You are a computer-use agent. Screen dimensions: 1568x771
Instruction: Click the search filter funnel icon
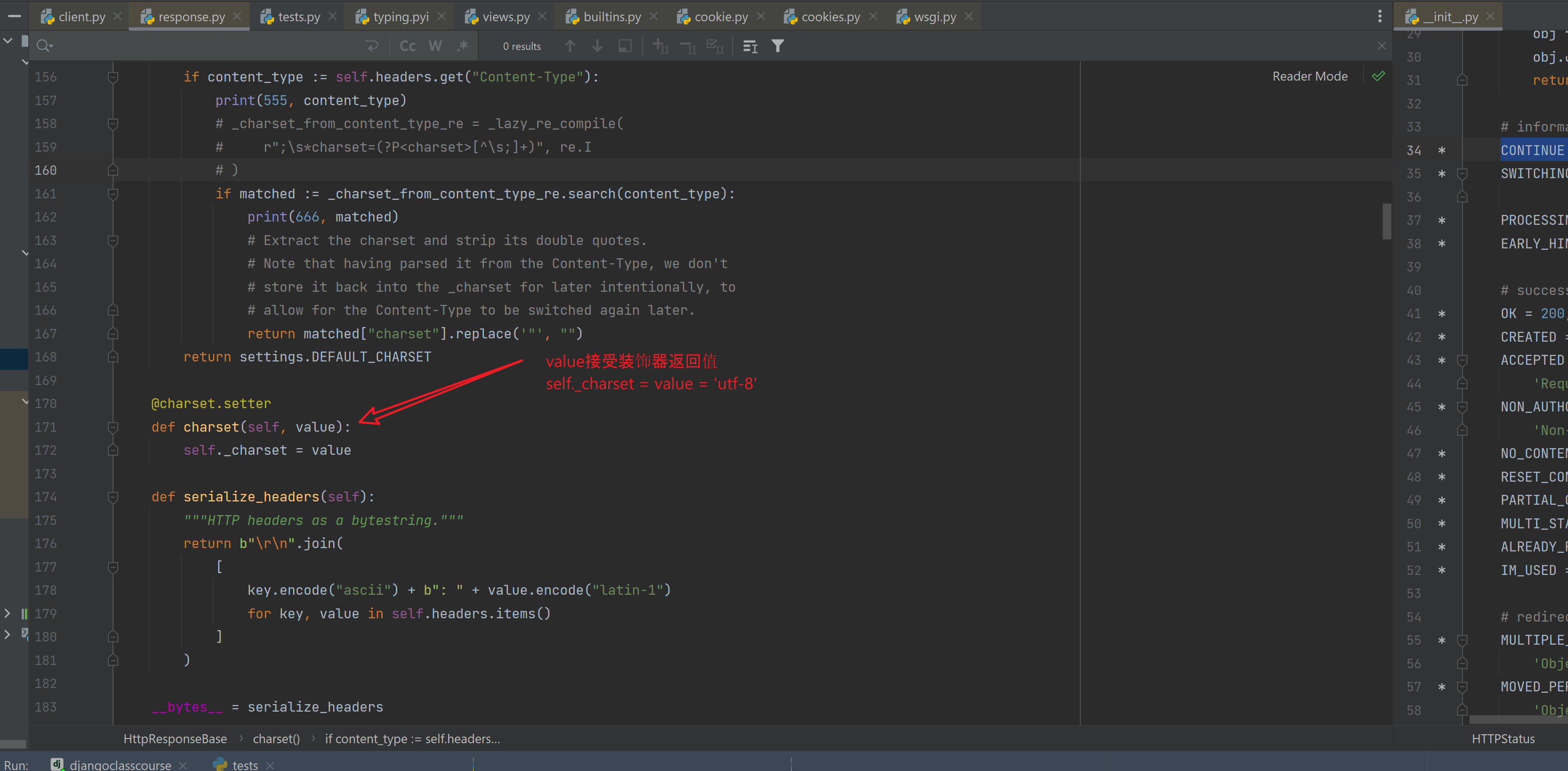pos(777,46)
